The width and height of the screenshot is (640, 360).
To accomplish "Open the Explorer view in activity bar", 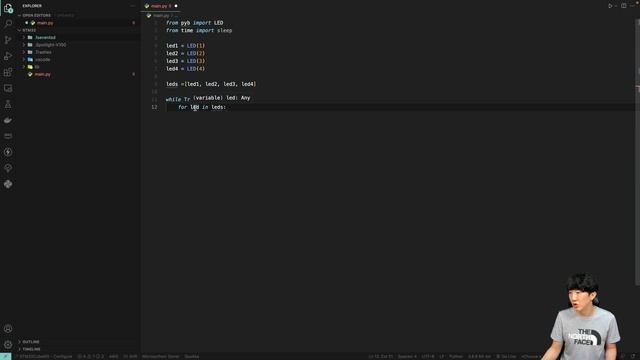I will 8,8.
